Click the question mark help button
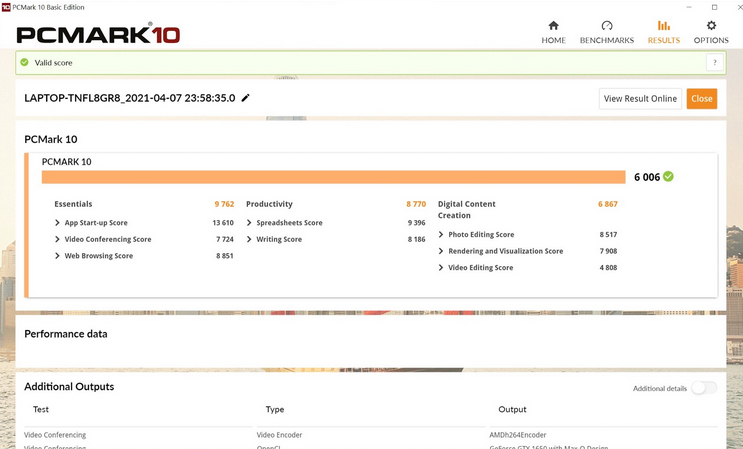The width and height of the screenshot is (743, 449). coord(714,62)
